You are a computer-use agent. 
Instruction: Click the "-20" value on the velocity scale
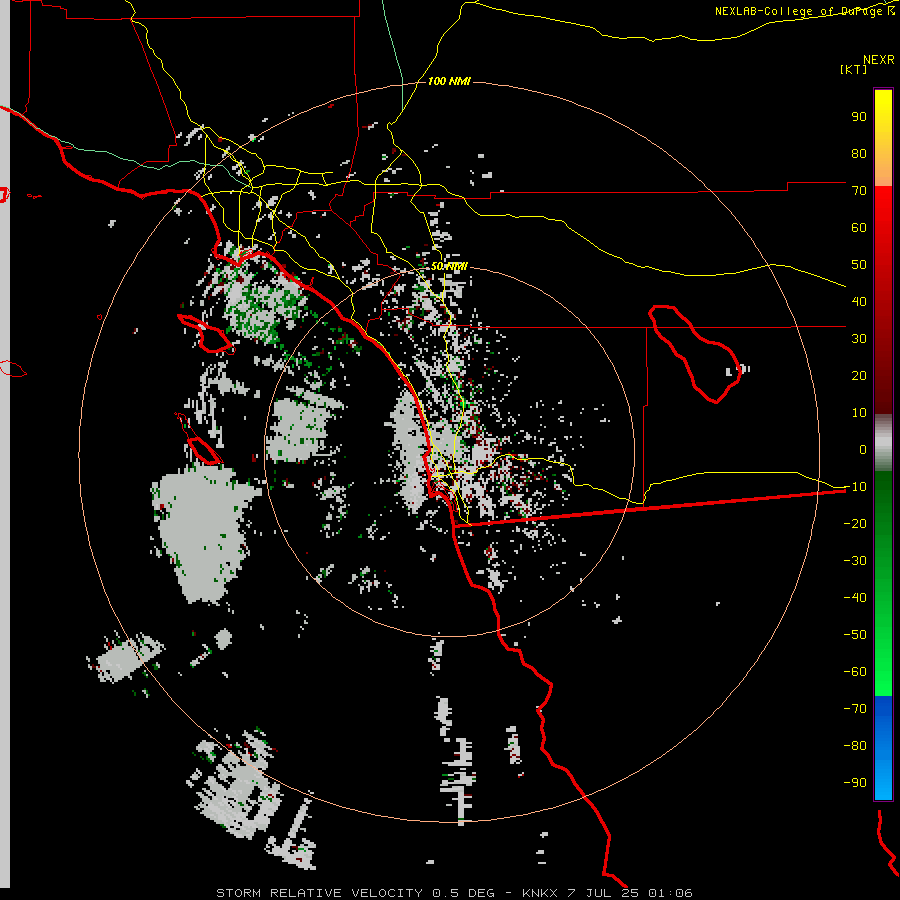coord(855,524)
